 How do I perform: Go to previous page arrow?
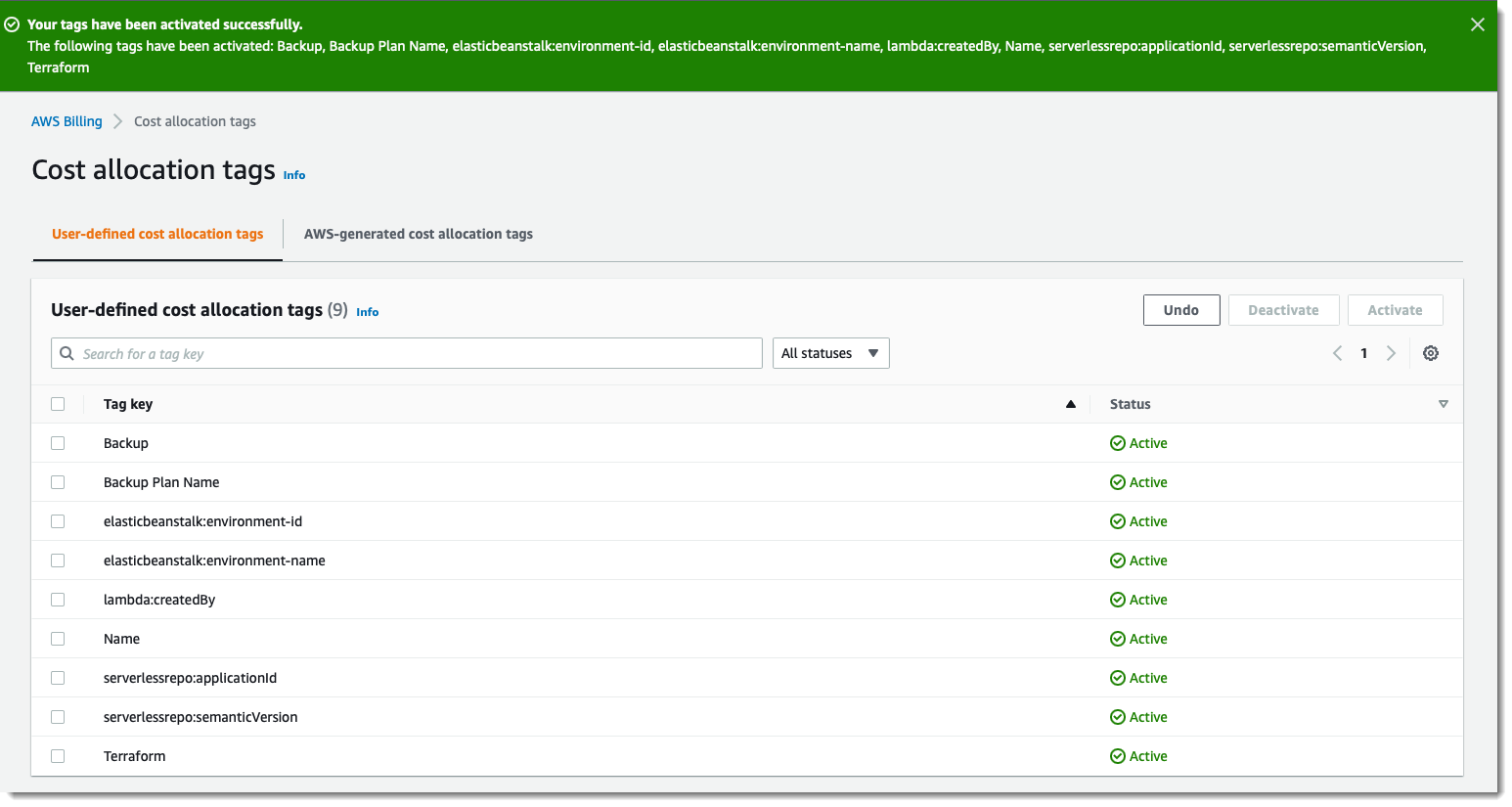pos(1337,353)
